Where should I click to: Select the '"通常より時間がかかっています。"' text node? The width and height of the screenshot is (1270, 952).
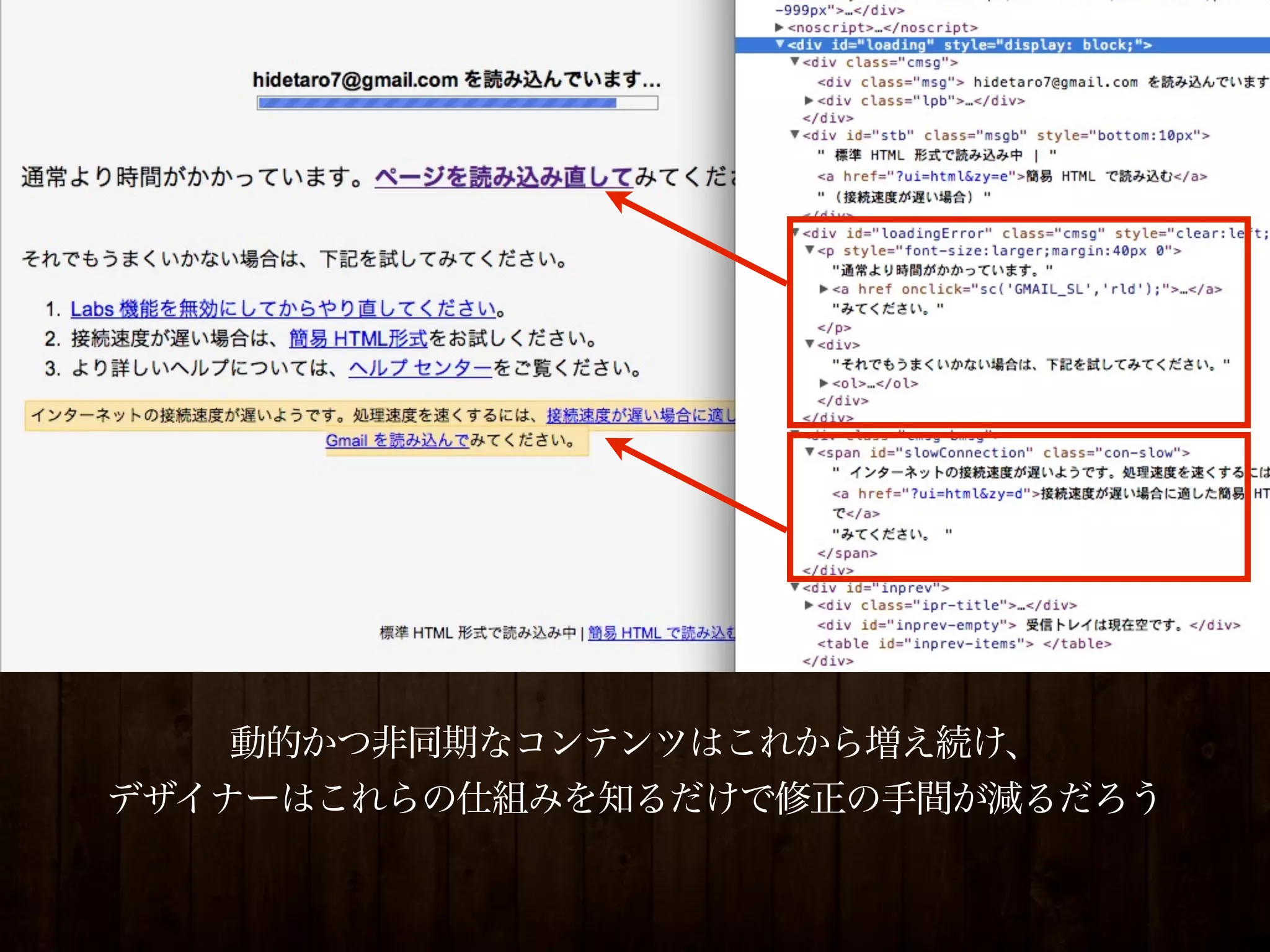[x=943, y=270]
